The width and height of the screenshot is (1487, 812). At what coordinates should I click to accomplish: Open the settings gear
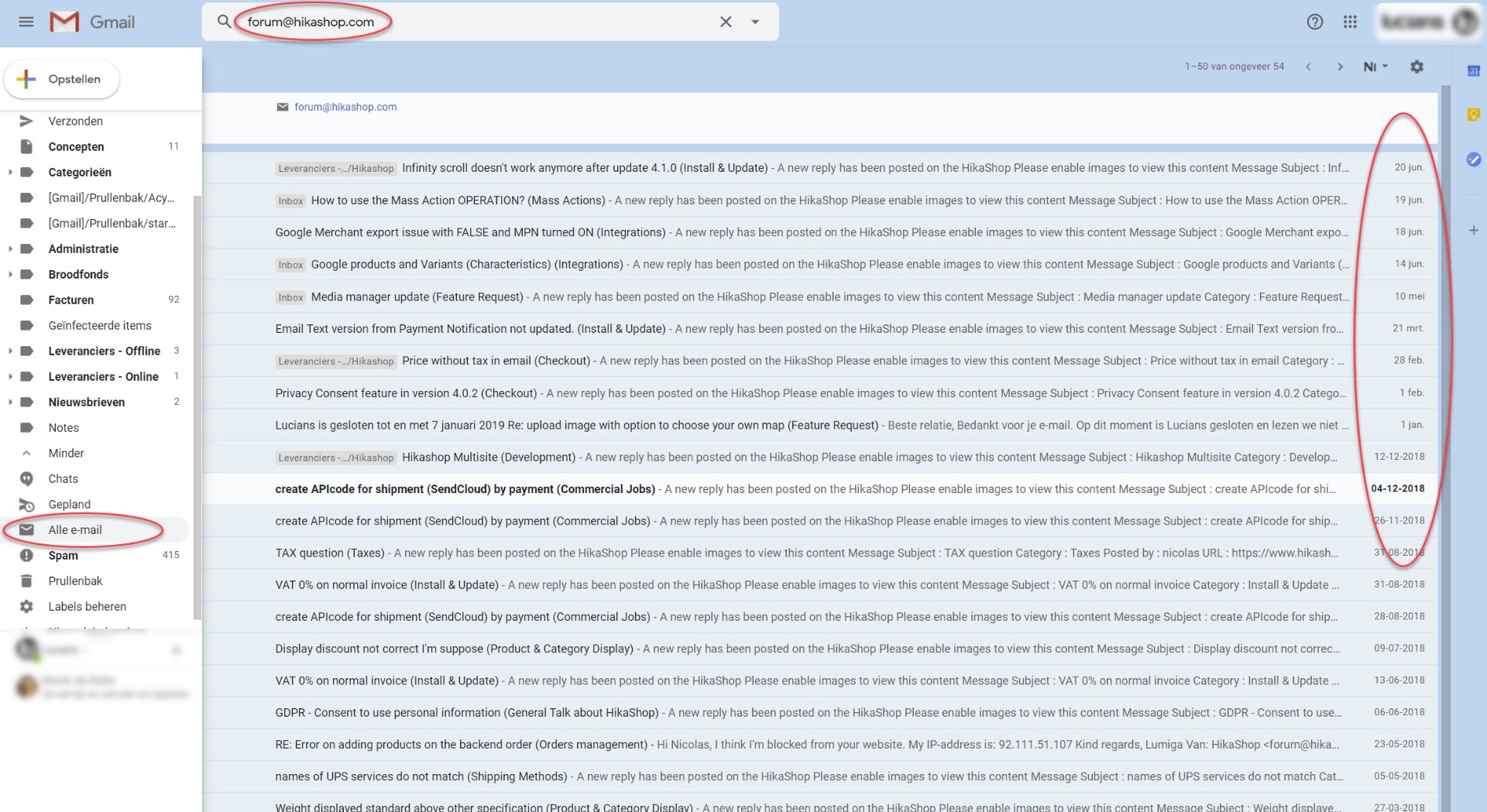(x=1417, y=67)
